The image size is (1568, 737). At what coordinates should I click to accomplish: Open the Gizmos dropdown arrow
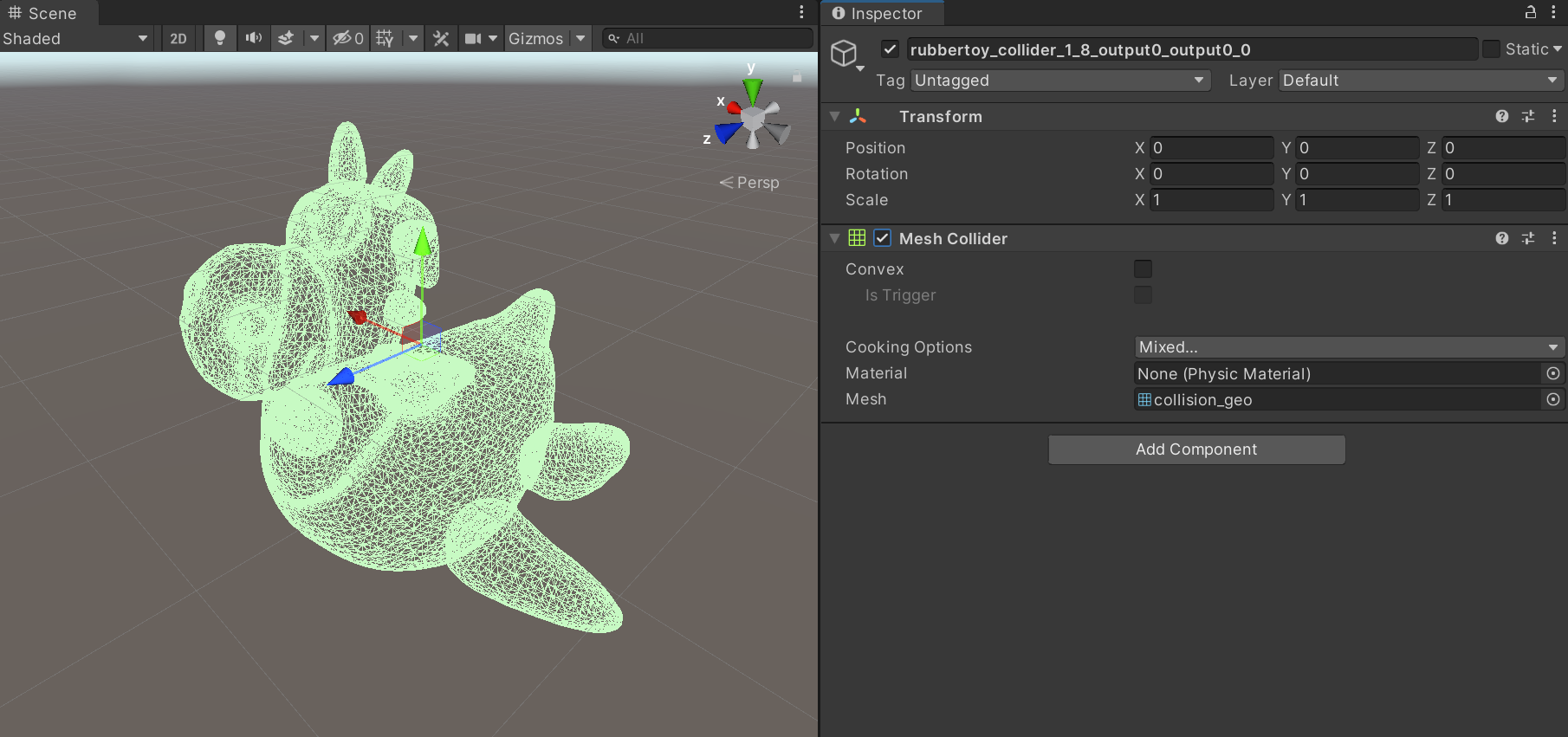(580, 38)
